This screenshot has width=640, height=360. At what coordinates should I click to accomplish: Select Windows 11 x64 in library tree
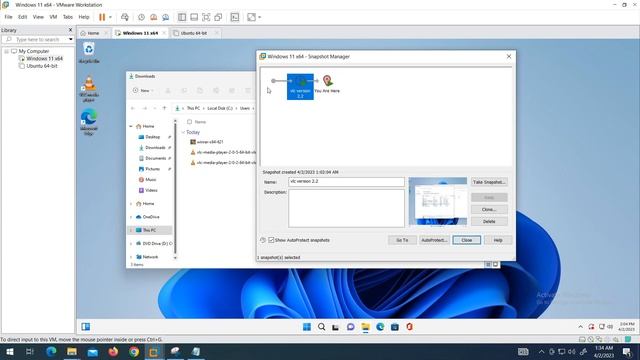[x=44, y=59]
